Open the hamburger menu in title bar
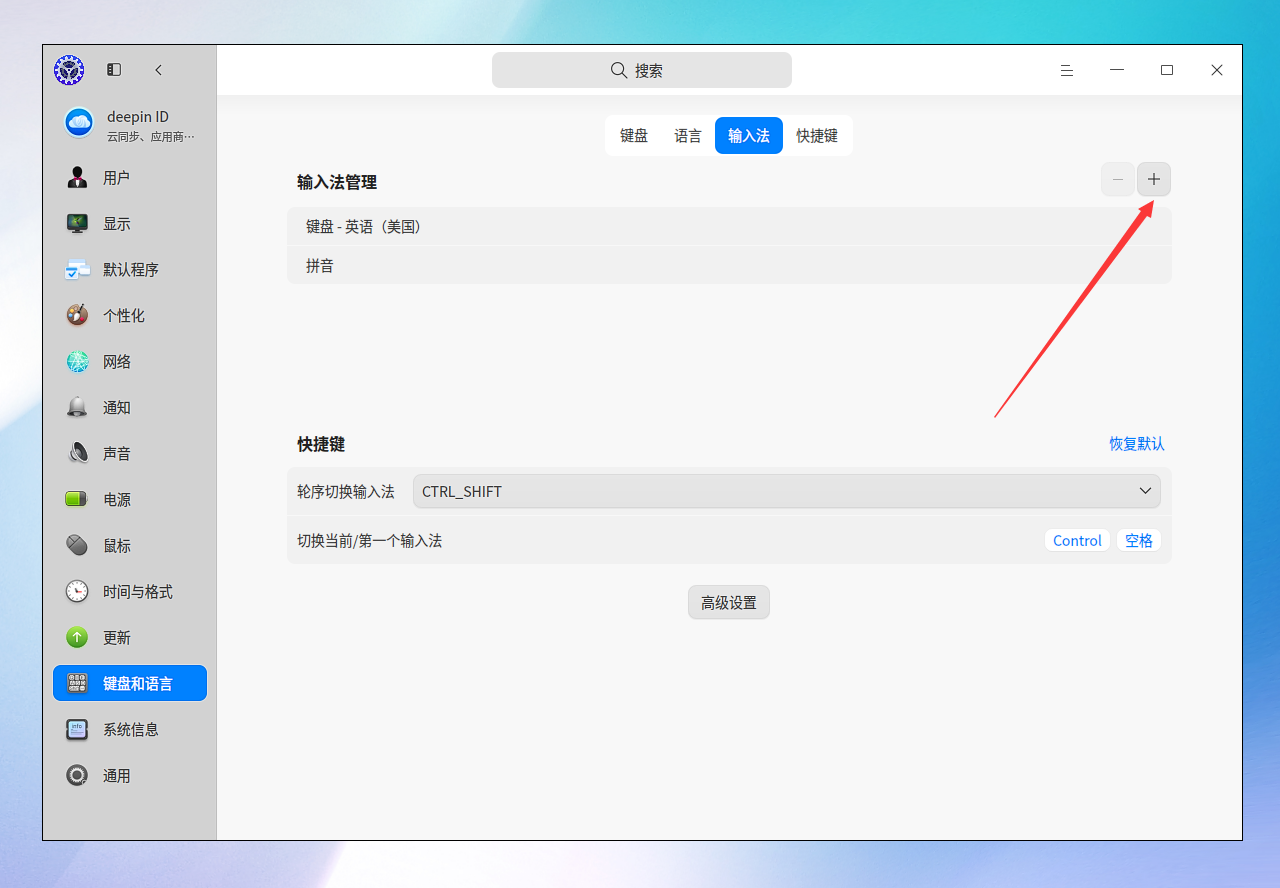 click(1067, 70)
